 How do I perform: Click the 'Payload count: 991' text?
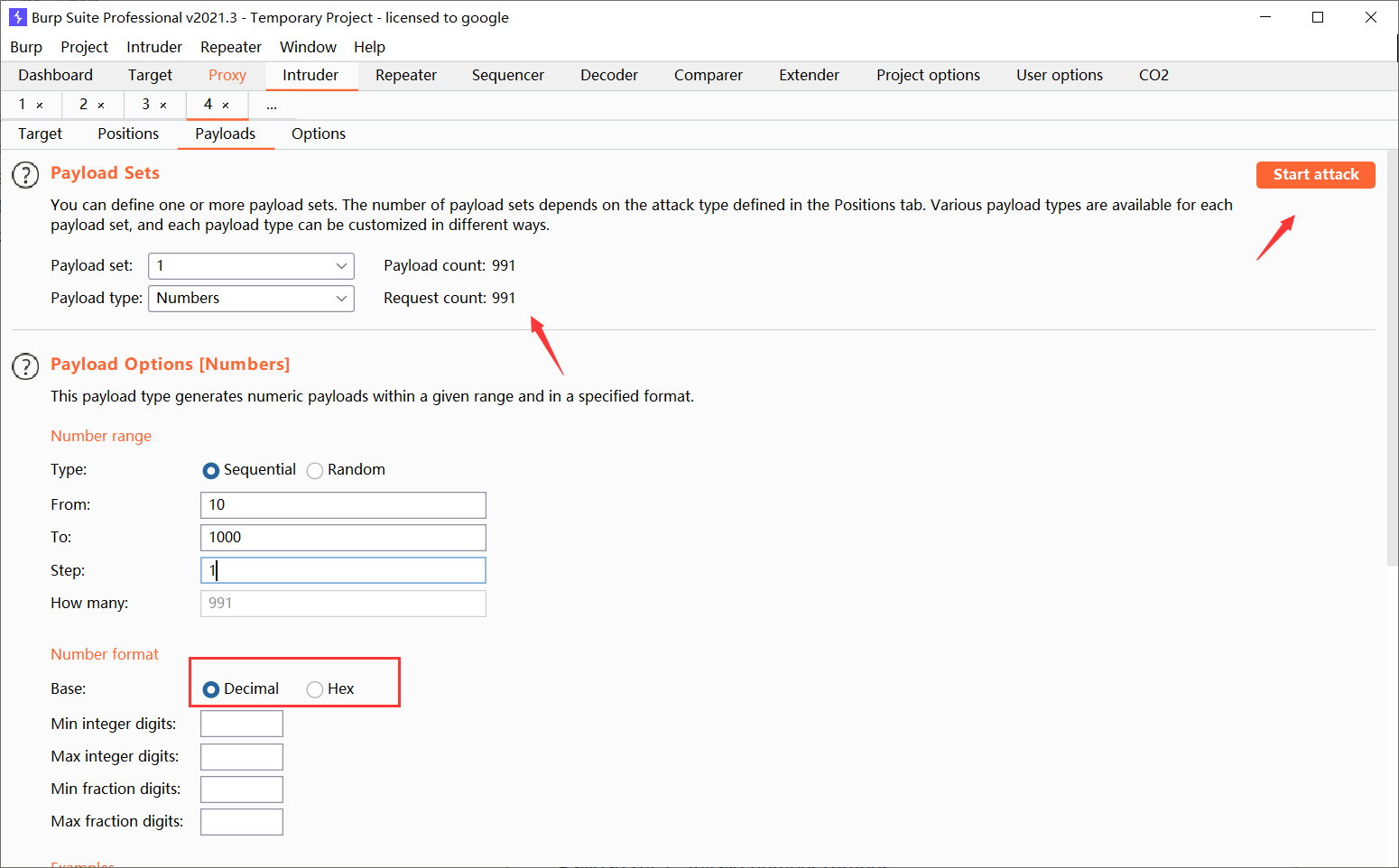[449, 266]
